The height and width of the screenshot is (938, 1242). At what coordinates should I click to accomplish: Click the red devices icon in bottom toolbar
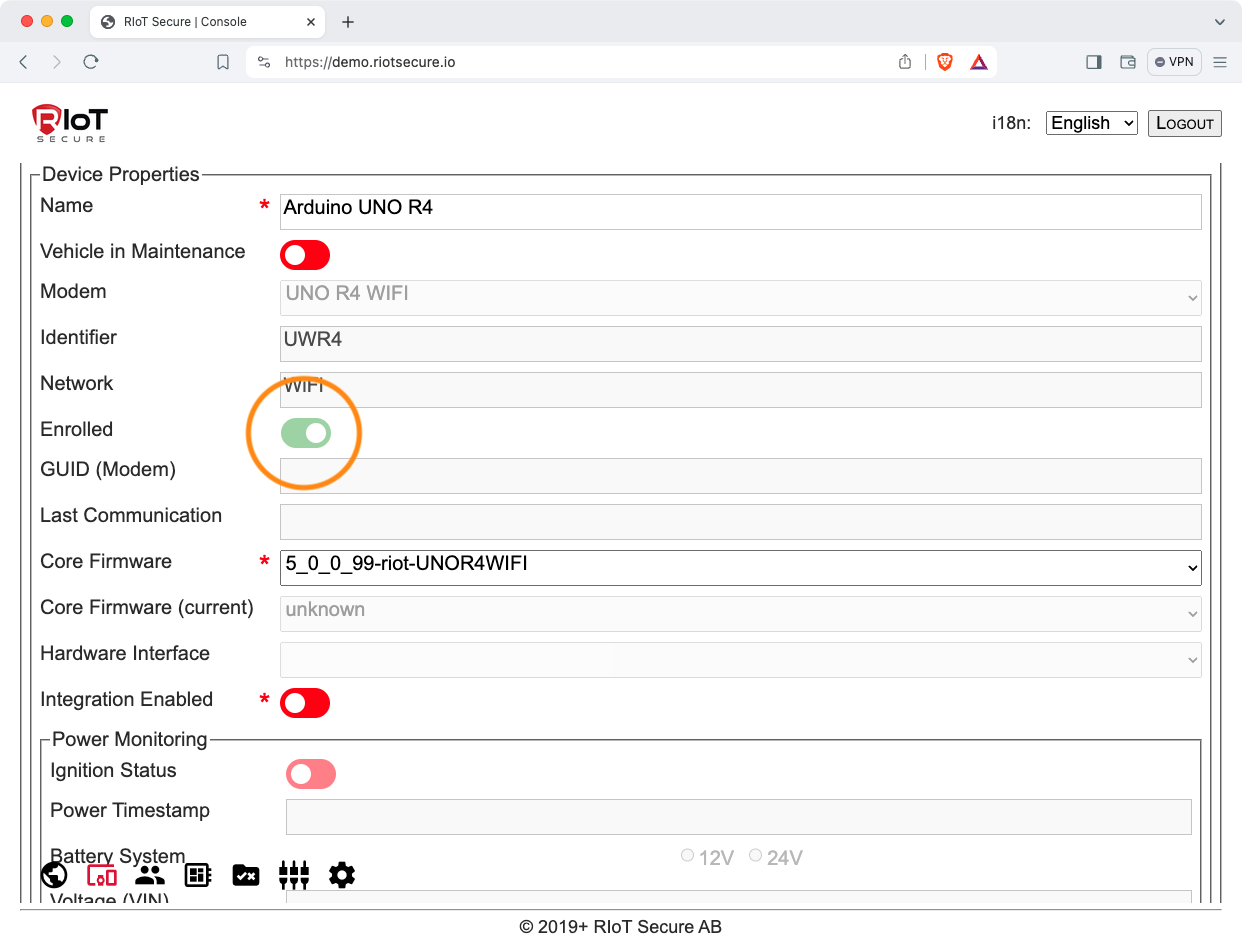(102, 875)
